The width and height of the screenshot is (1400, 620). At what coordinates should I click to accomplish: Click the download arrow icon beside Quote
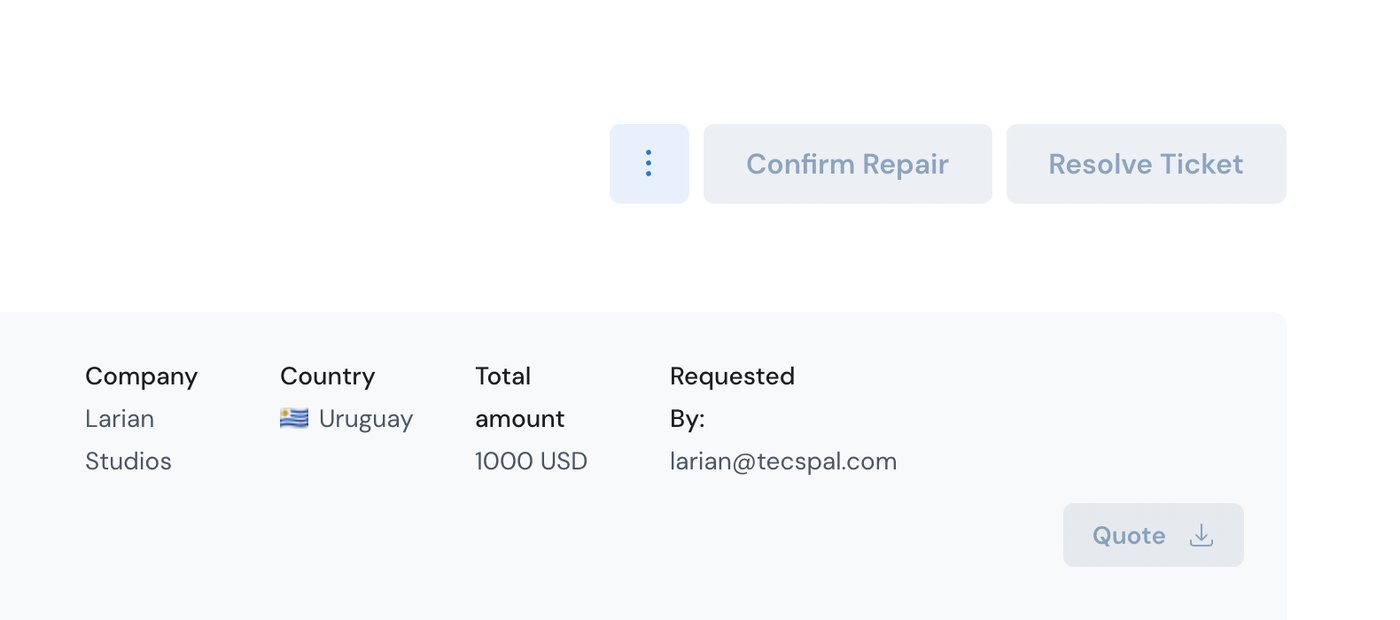(x=1201, y=536)
